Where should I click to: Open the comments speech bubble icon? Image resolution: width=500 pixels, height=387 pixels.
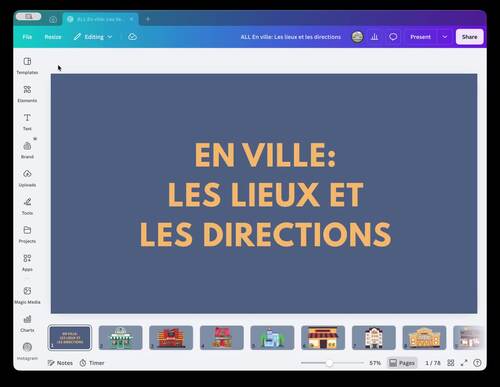click(x=393, y=37)
